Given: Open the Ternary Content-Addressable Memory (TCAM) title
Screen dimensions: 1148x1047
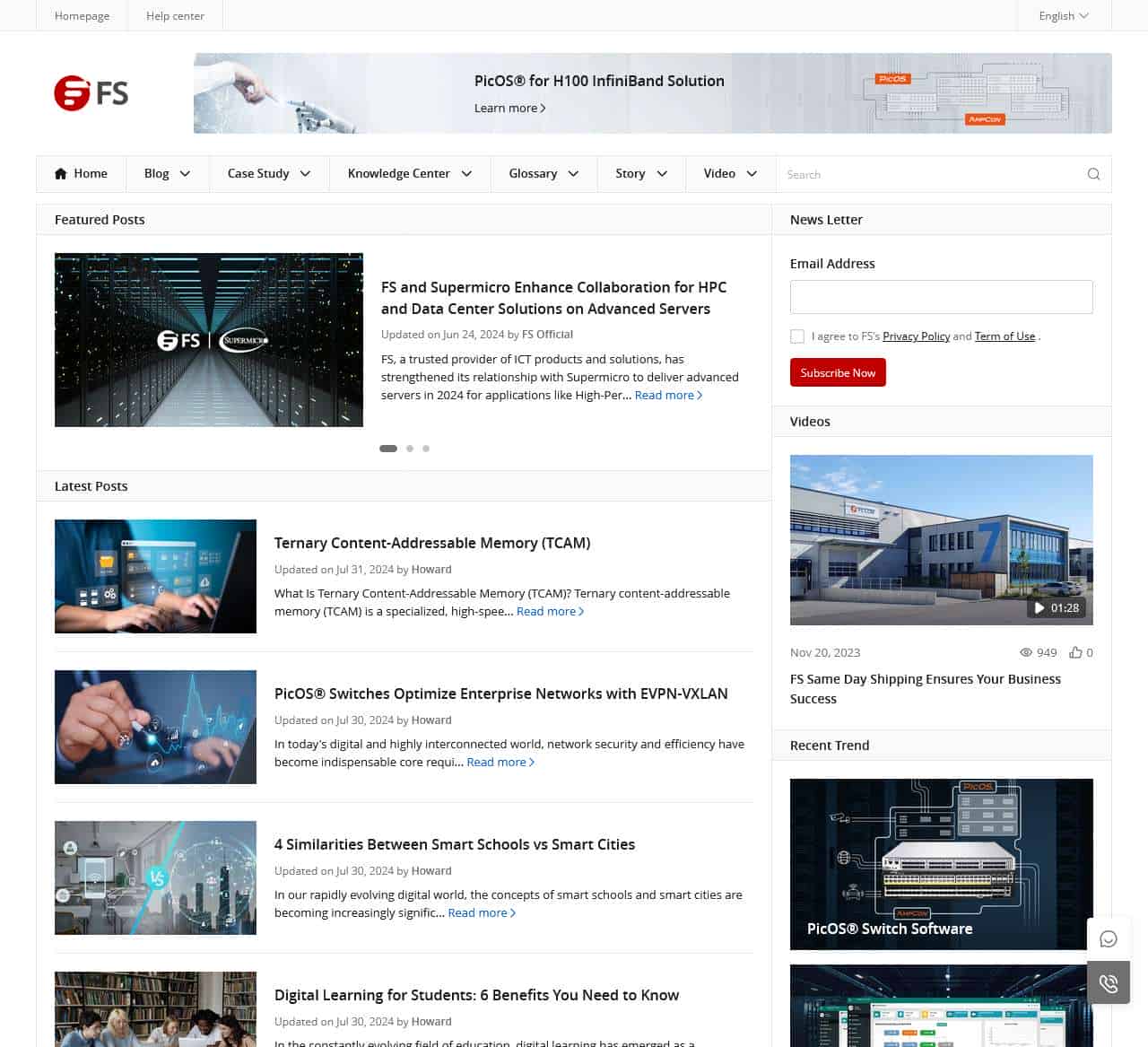Looking at the screenshot, I should point(432,543).
